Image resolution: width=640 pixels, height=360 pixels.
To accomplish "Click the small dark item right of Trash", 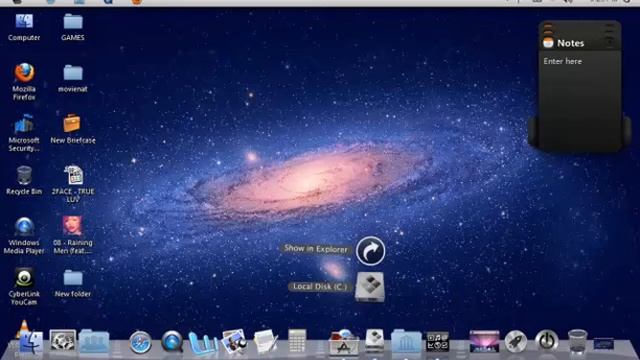I will pyautogui.click(x=604, y=343).
